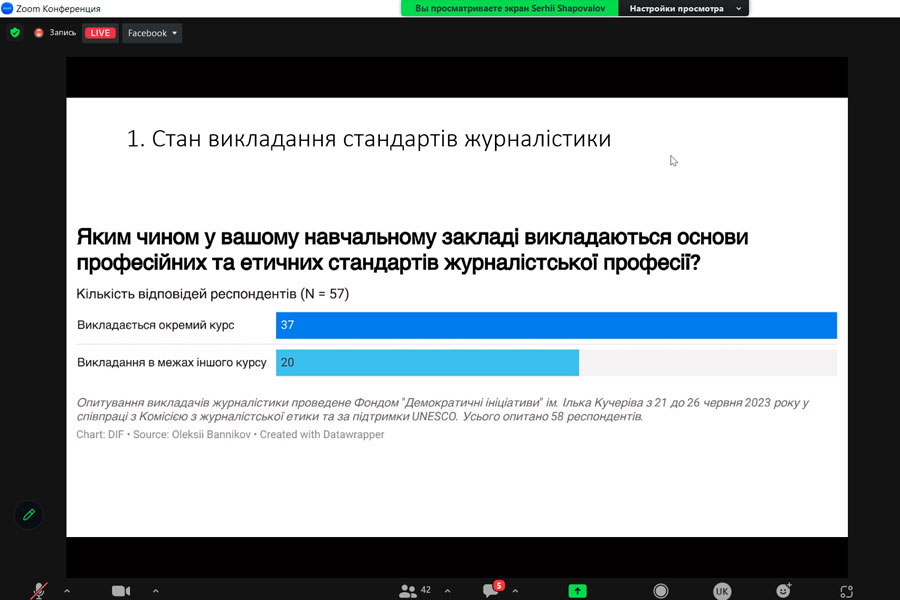Open the reactions smiley icon
Image resolution: width=900 pixels, height=600 pixels.
tap(783, 590)
